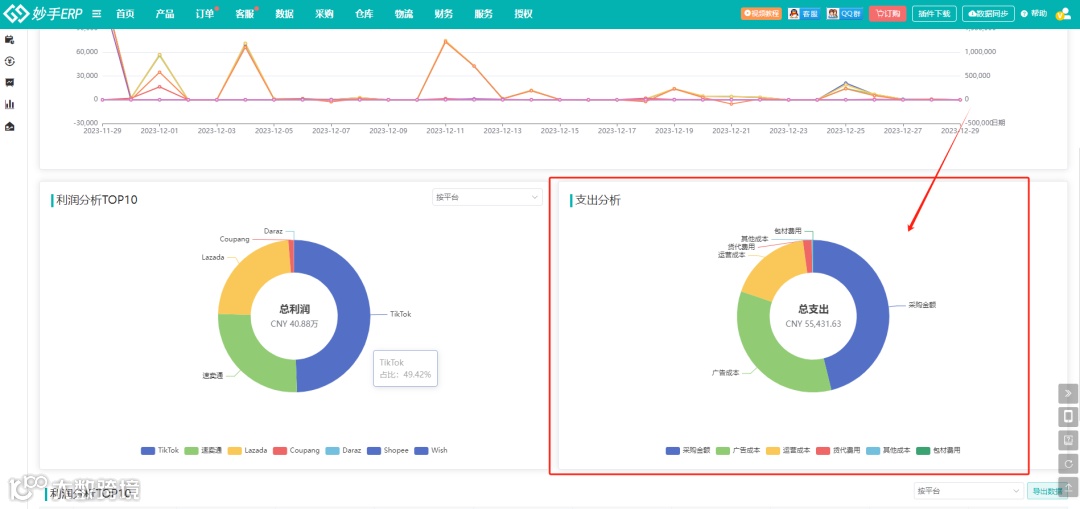Open the 客服 top menu
The height and width of the screenshot is (509, 1080).
pos(245,14)
